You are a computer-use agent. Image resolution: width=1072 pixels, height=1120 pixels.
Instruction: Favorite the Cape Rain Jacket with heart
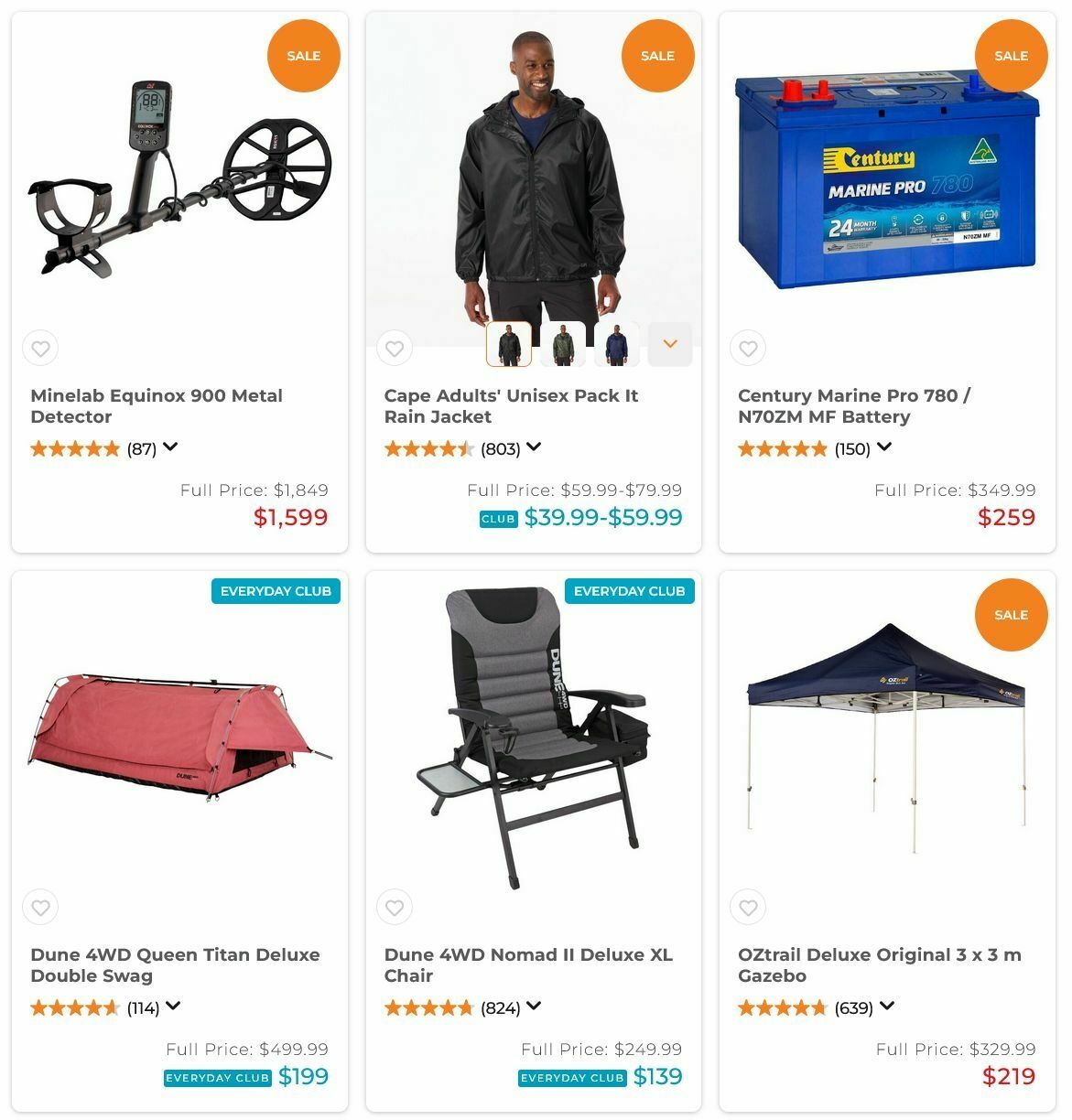pyautogui.click(x=395, y=349)
